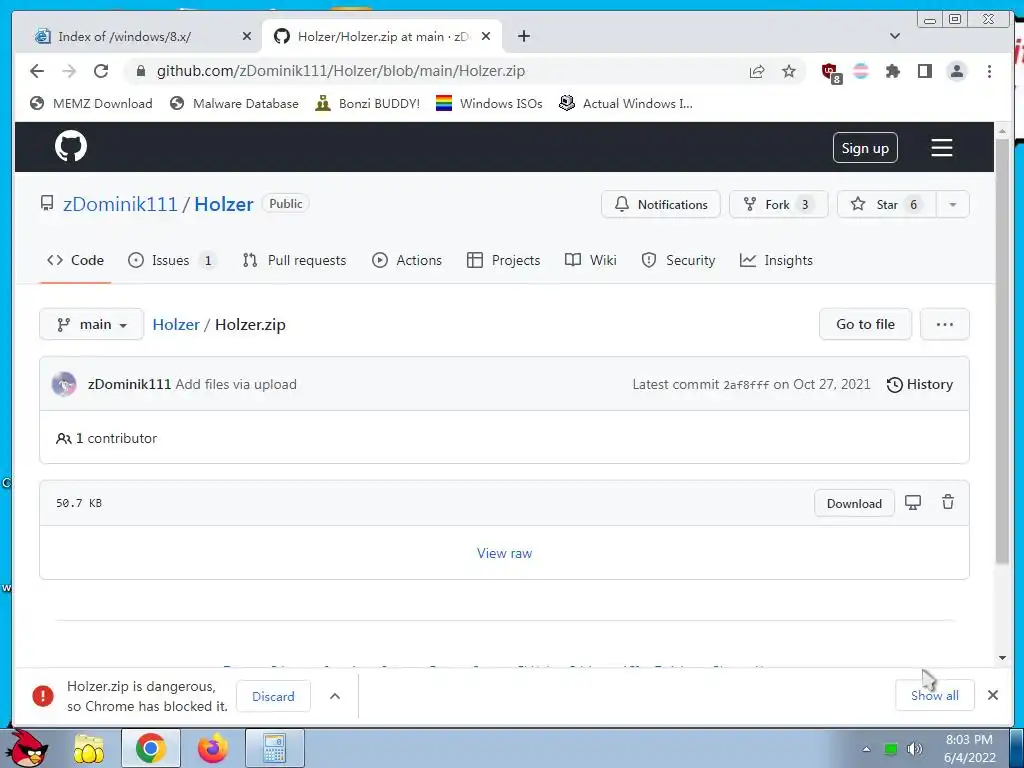This screenshot has width=1024, height=768.
Task: Click the page vertical scrollbar thumb
Action: pyautogui.click(x=1002, y=351)
